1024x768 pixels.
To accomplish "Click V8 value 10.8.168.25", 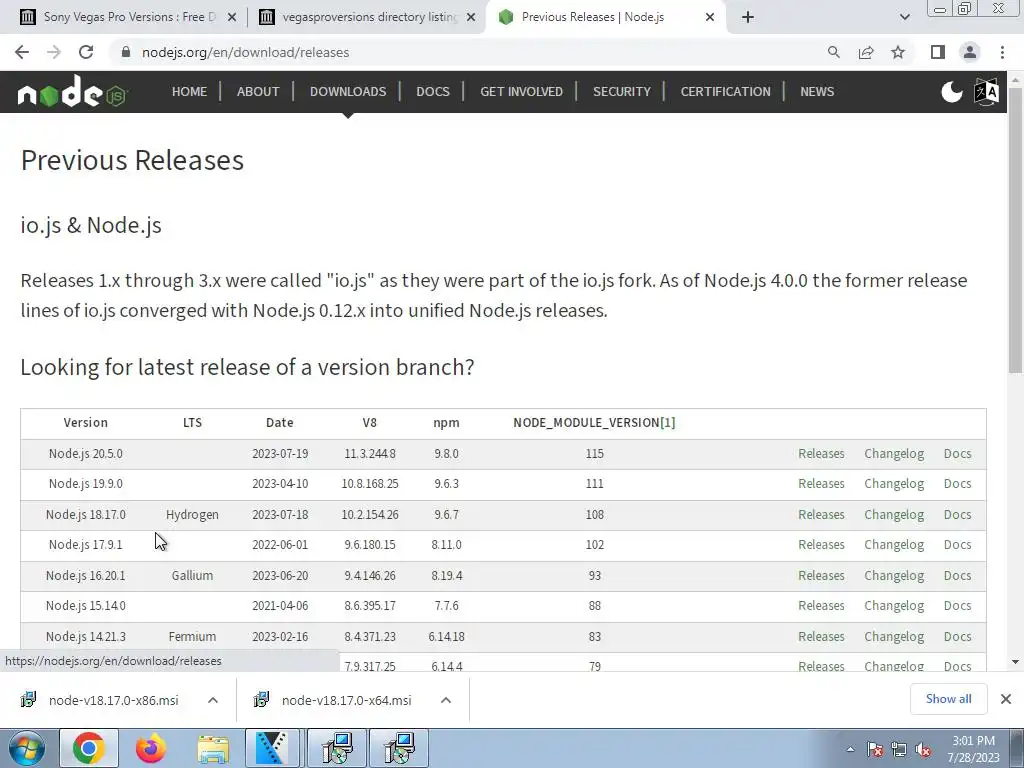I will pos(370,484).
